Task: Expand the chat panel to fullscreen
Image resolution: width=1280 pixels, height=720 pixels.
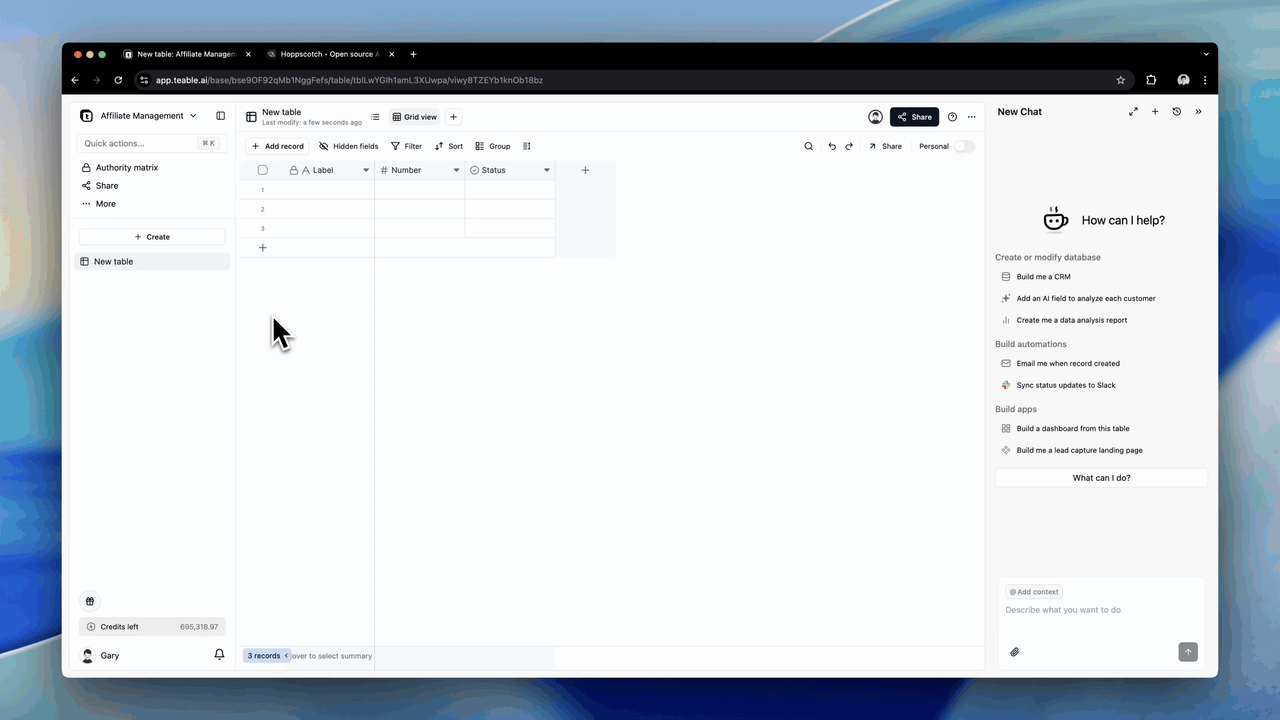Action: [1133, 112]
